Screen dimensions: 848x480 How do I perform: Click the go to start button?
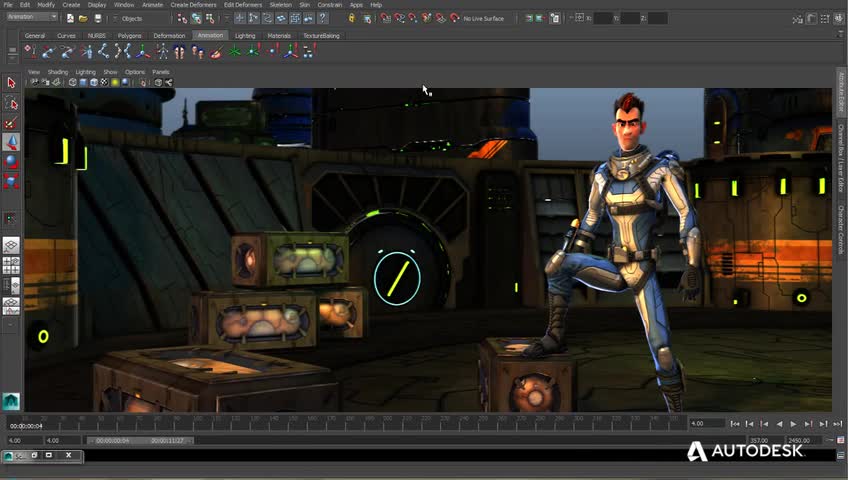tap(734, 424)
